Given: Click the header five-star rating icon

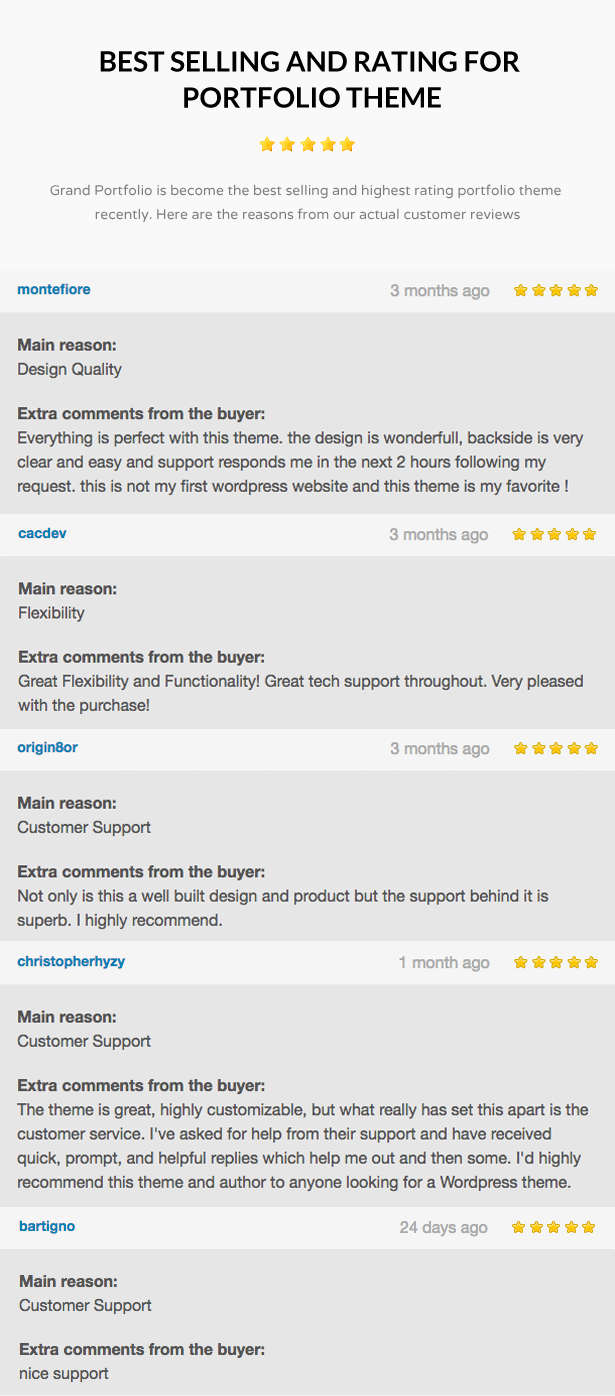Looking at the screenshot, I should [307, 144].
